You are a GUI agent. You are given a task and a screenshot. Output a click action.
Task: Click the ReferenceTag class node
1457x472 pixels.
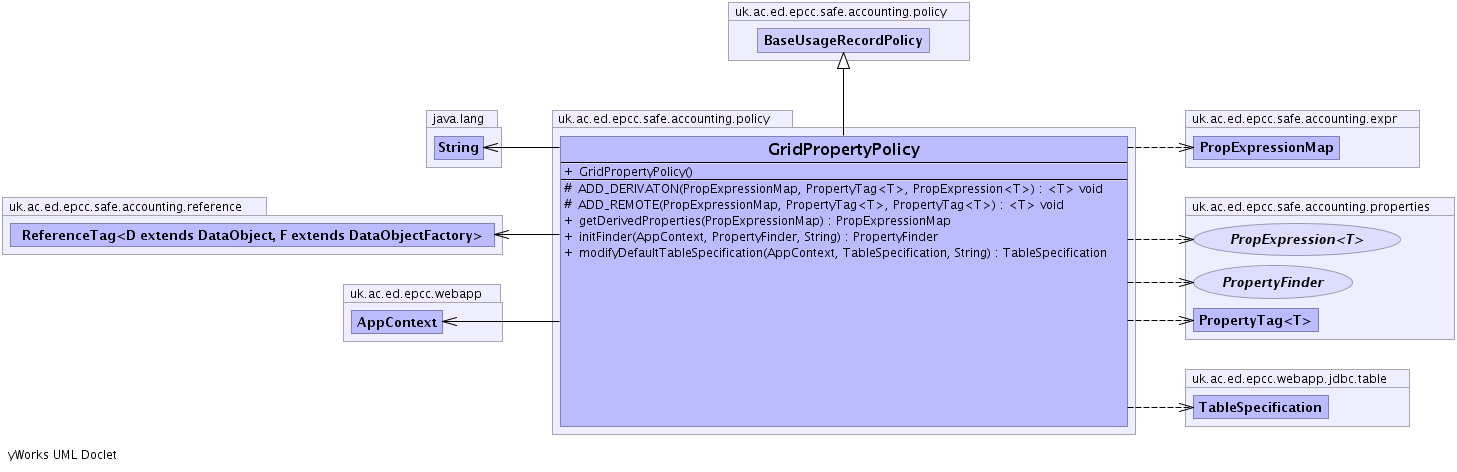(x=252, y=236)
